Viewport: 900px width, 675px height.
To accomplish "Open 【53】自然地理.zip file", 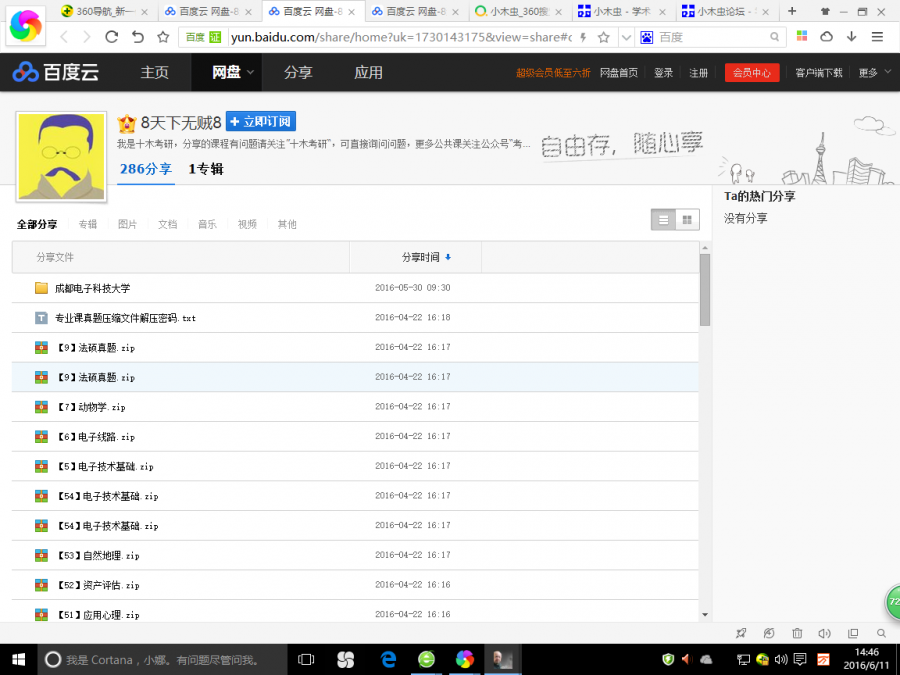I will coord(98,556).
